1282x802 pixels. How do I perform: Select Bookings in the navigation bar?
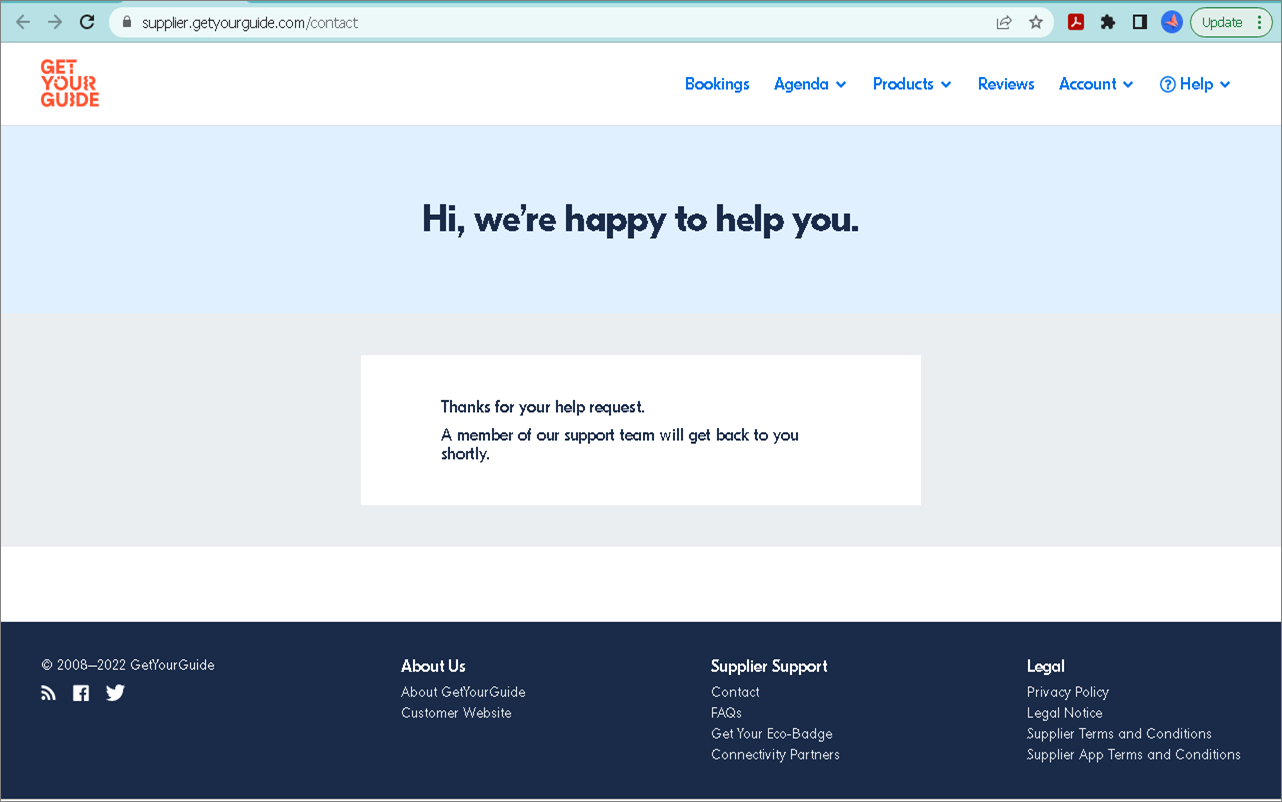717,84
